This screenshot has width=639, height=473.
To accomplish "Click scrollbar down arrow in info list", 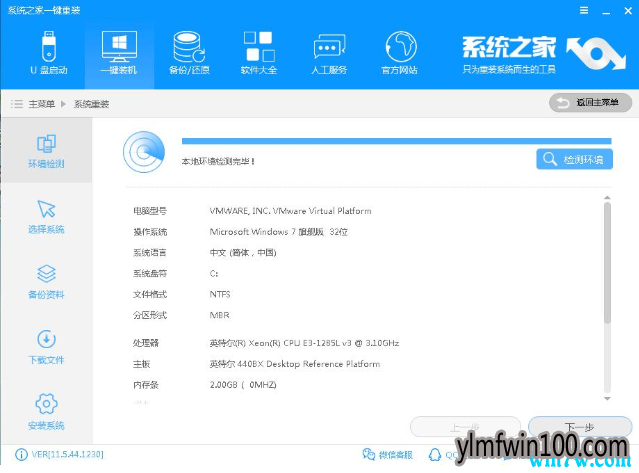I will tap(607, 398).
